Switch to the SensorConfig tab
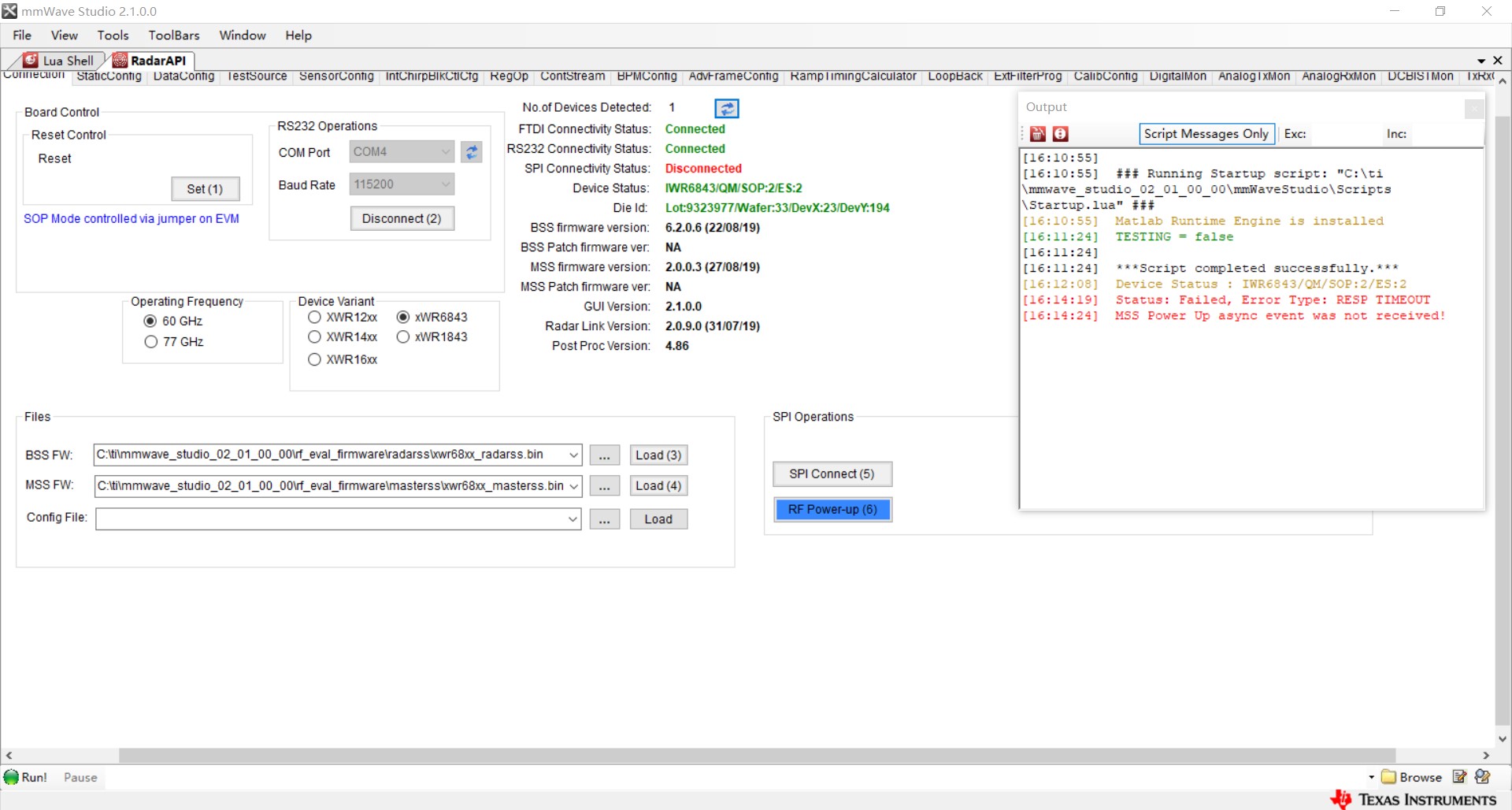Image resolution: width=1512 pixels, height=810 pixels. (336, 76)
